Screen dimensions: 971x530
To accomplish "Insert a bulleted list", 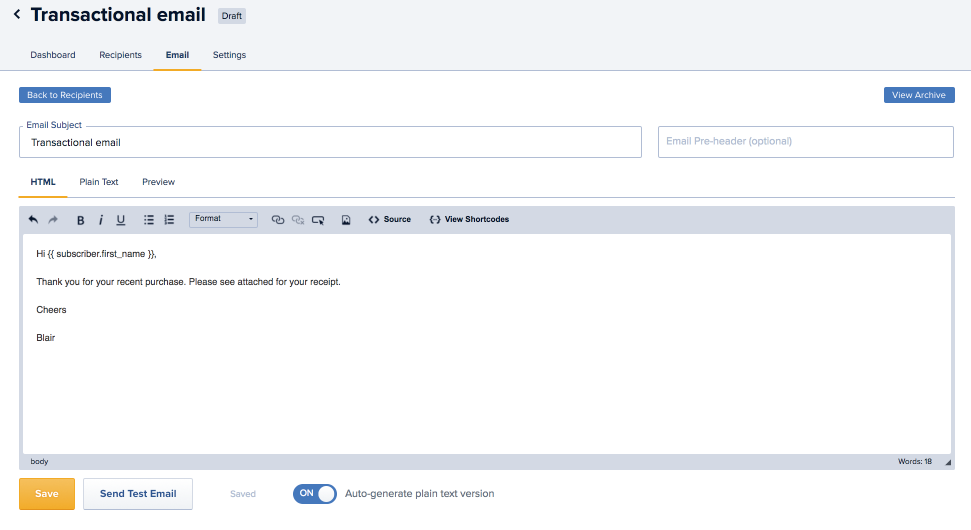I will 149,220.
